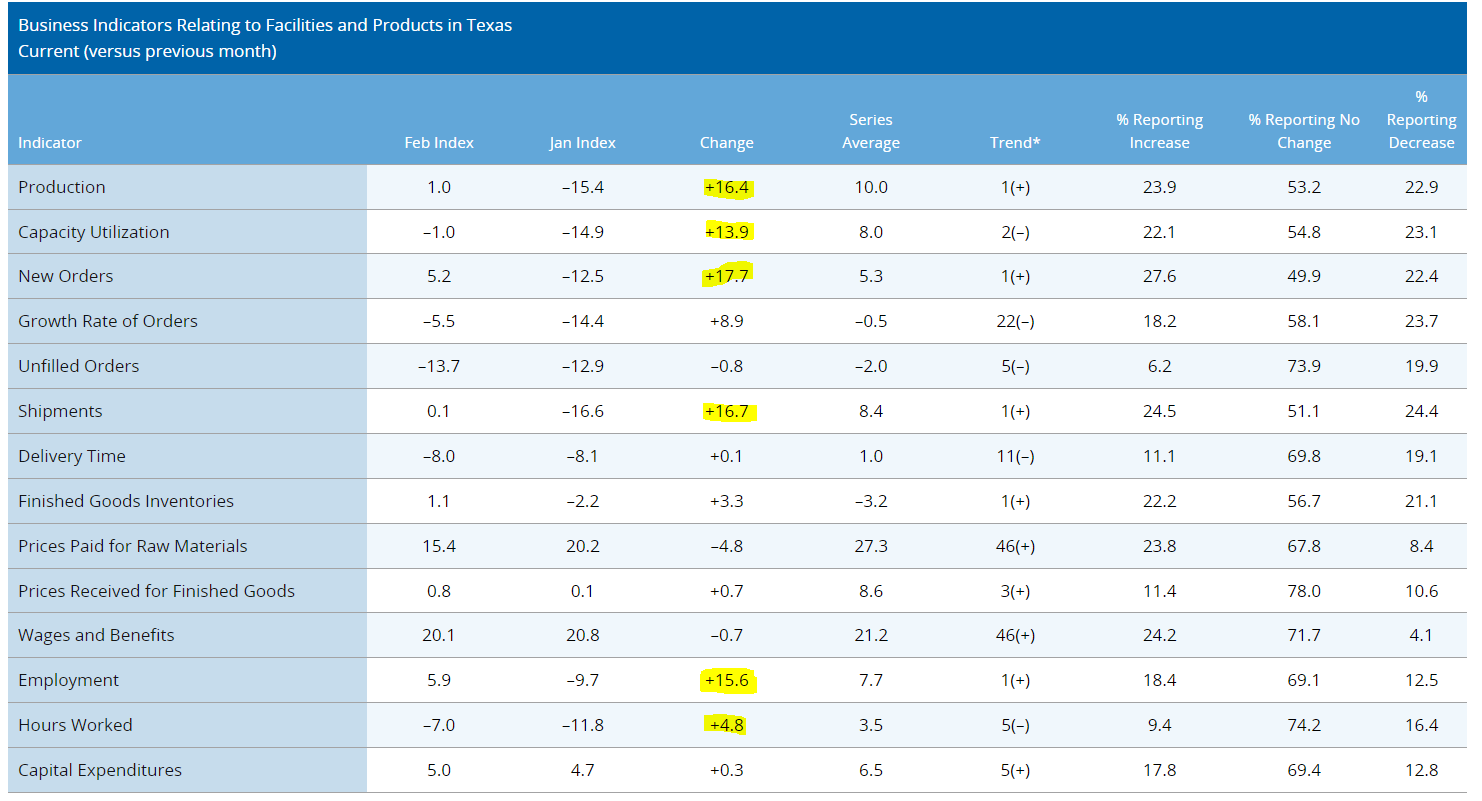The height and width of the screenshot is (801, 1482).
Task: Select the highlighted +15.6 Employment change value
Action: click(x=727, y=680)
